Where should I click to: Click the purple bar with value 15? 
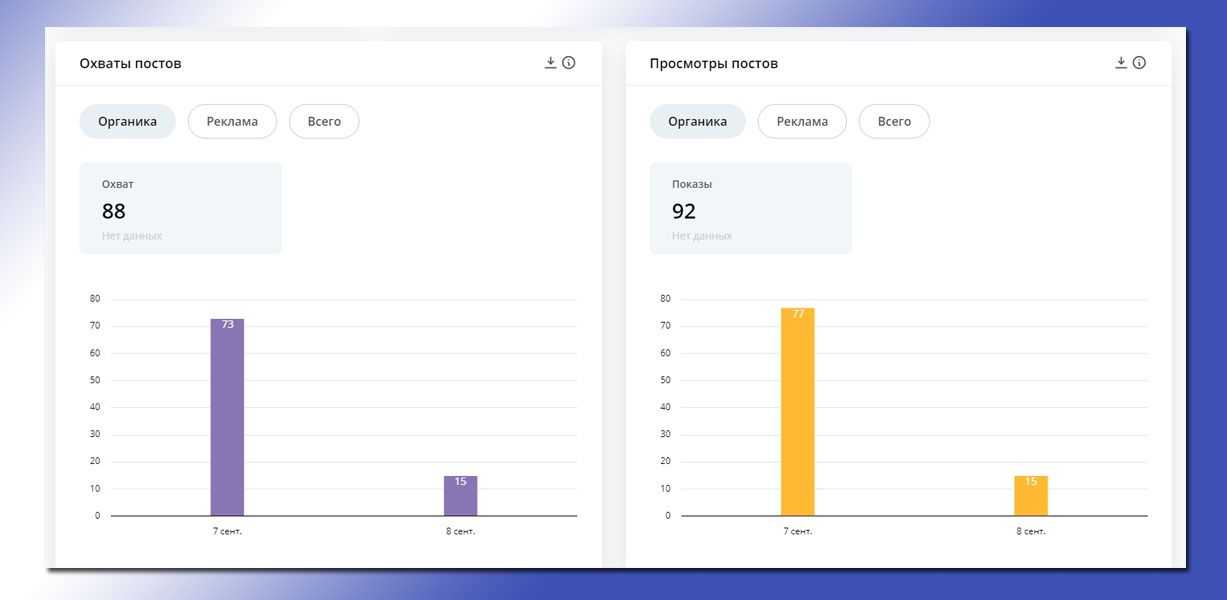pos(461,496)
